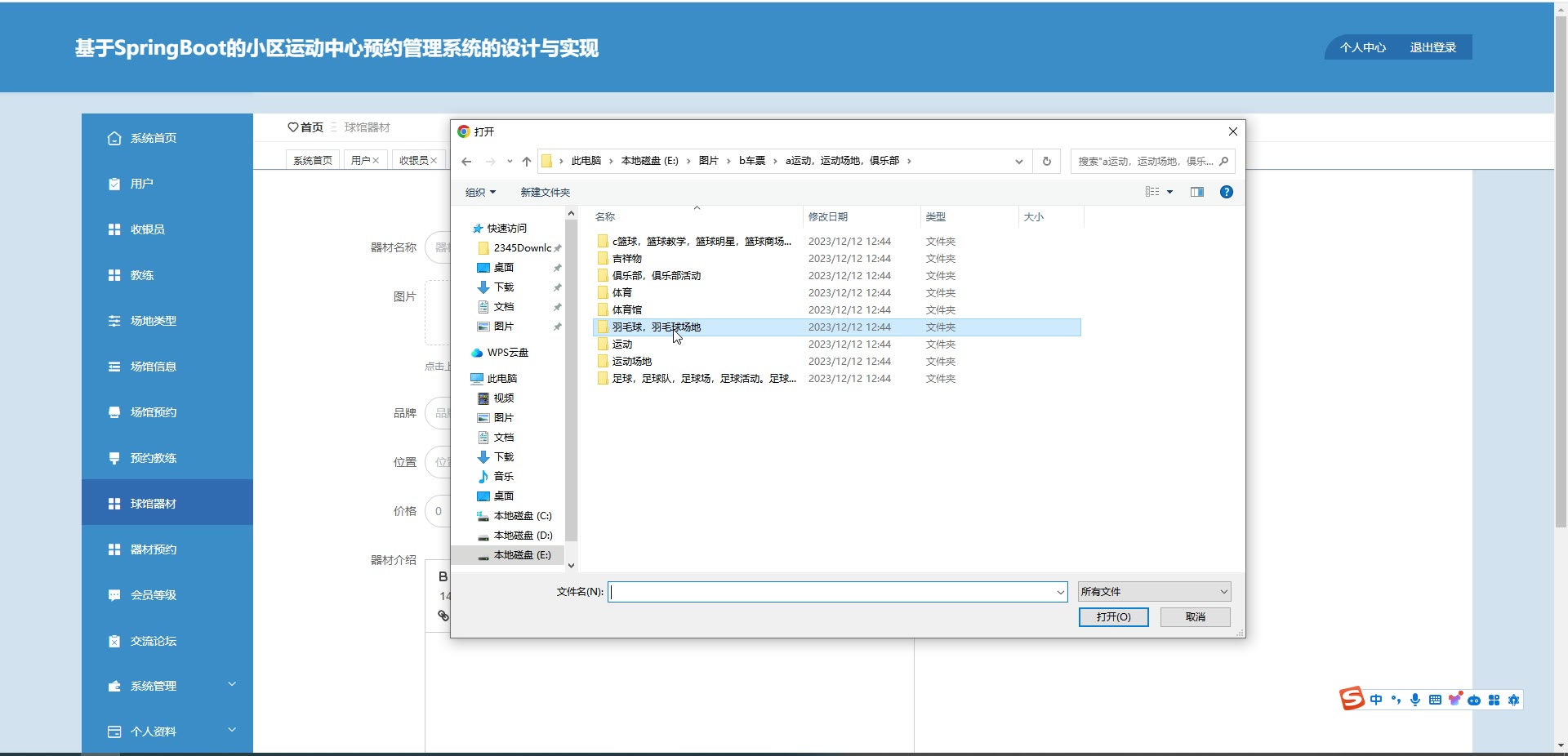Click the navigation tree scrollbar down arrow
This screenshot has height=756, width=1568.
pos(571,565)
